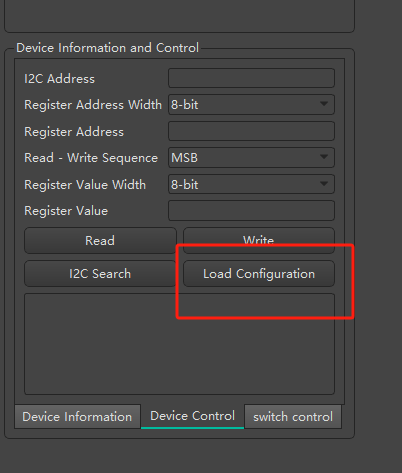Click the Register Address Width dropdown arrow
Viewport: 402px width, 473px height.
click(x=324, y=104)
